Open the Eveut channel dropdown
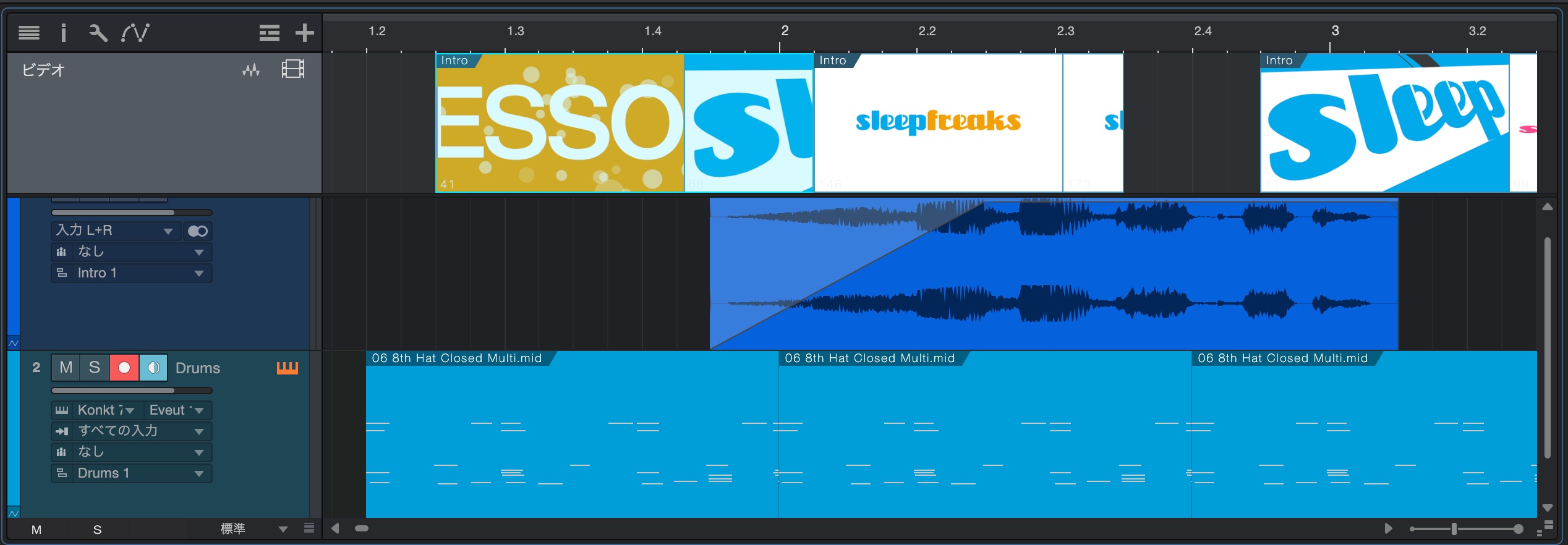The width and height of the screenshot is (1568, 545). 178,410
